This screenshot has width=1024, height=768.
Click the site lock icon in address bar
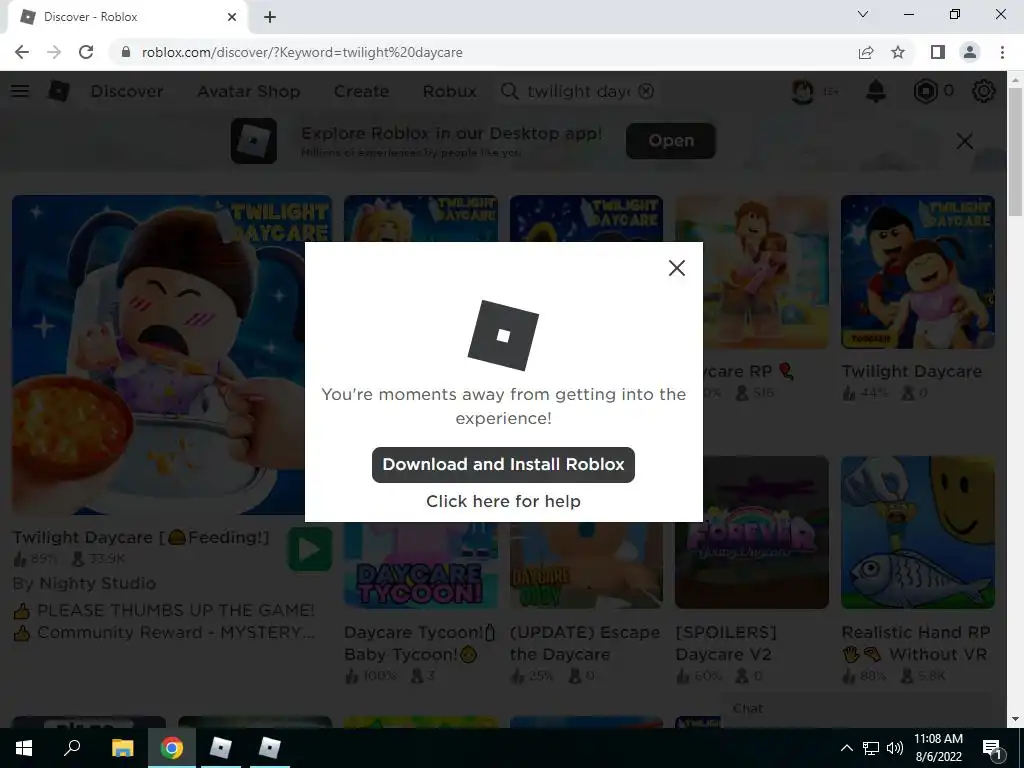[126, 52]
